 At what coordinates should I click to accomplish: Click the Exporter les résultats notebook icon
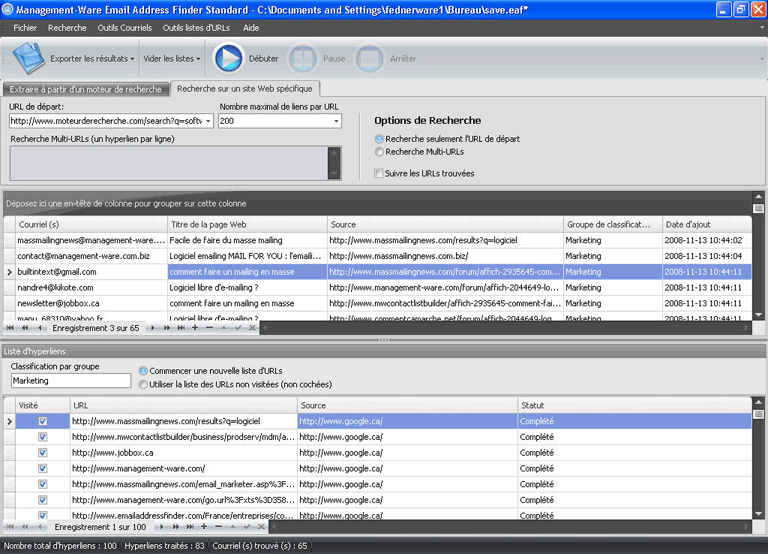(x=29, y=59)
